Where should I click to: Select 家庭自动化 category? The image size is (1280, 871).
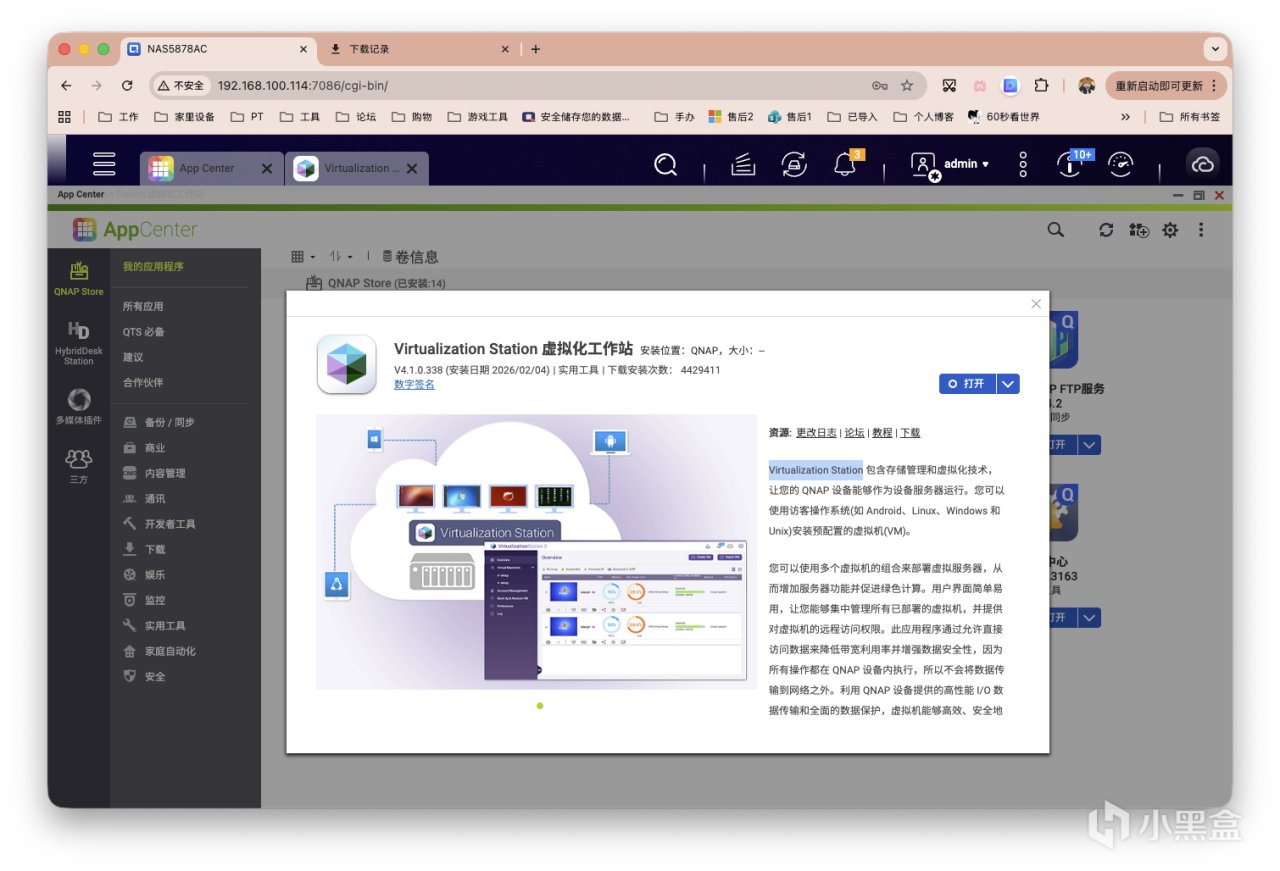pos(159,651)
